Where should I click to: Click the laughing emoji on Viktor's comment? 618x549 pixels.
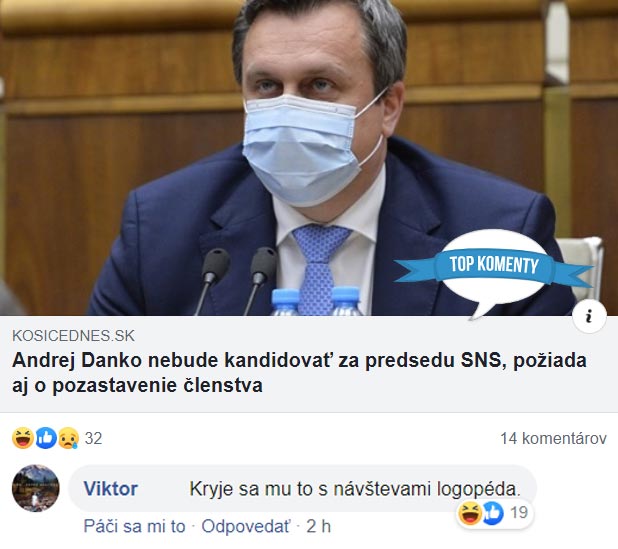point(470,513)
